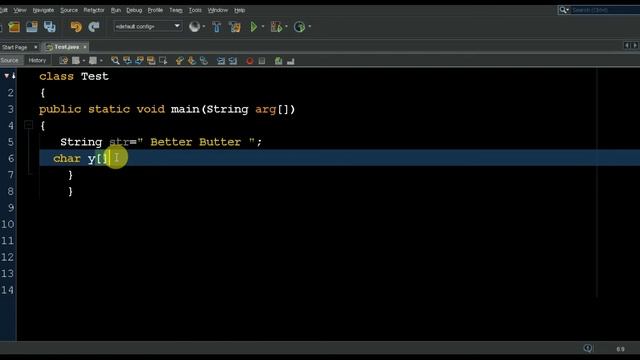Image resolution: width=640 pixels, height=360 pixels.
Task: Open the Refactor menu
Action: 94,10
